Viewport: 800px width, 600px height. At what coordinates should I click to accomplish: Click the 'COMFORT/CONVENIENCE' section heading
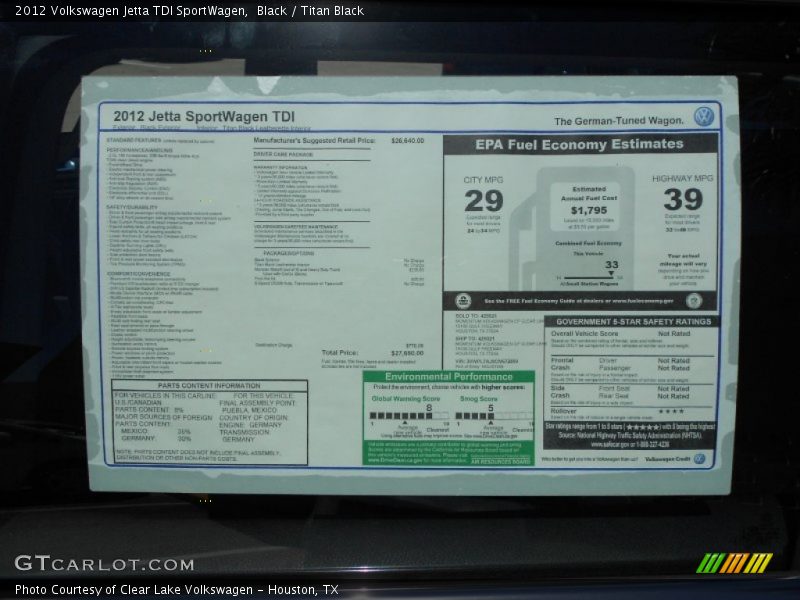(x=138, y=274)
